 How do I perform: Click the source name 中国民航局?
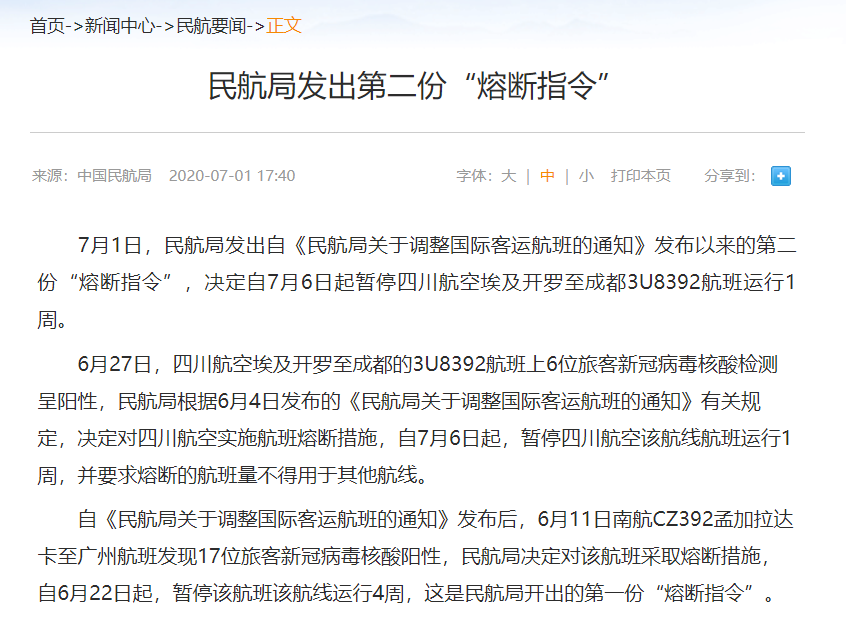pyautogui.click(x=115, y=176)
